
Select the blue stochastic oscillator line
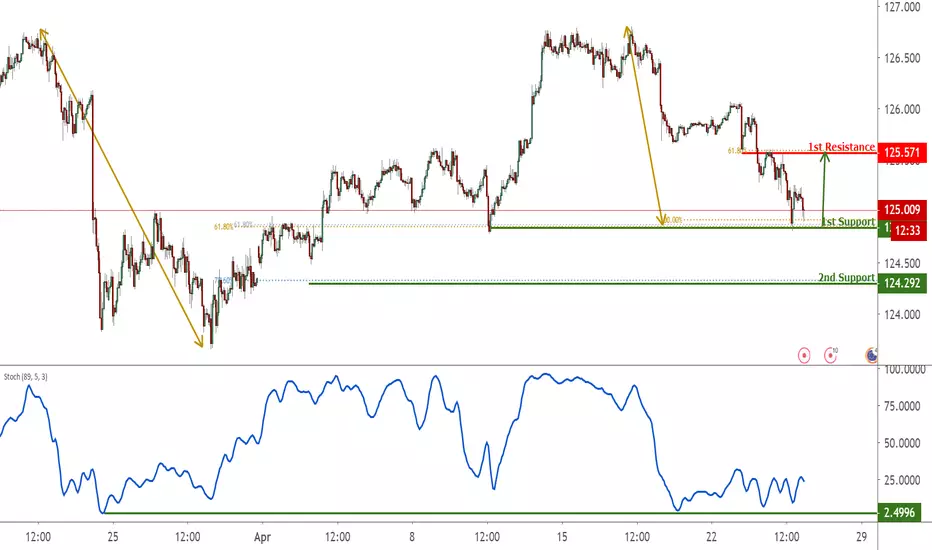click(402, 443)
